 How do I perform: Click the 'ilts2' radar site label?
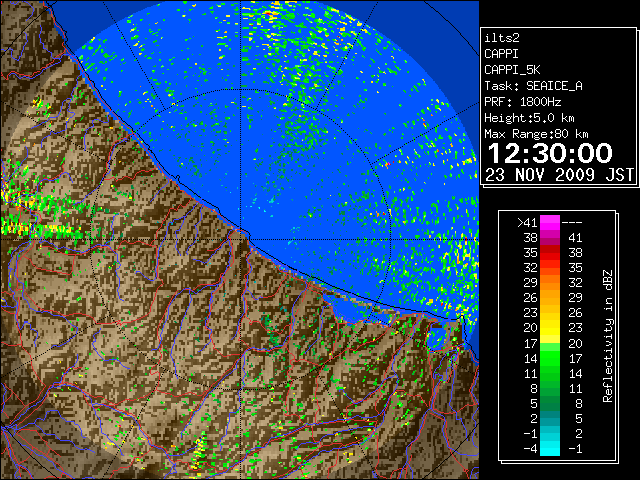[x=502, y=38]
